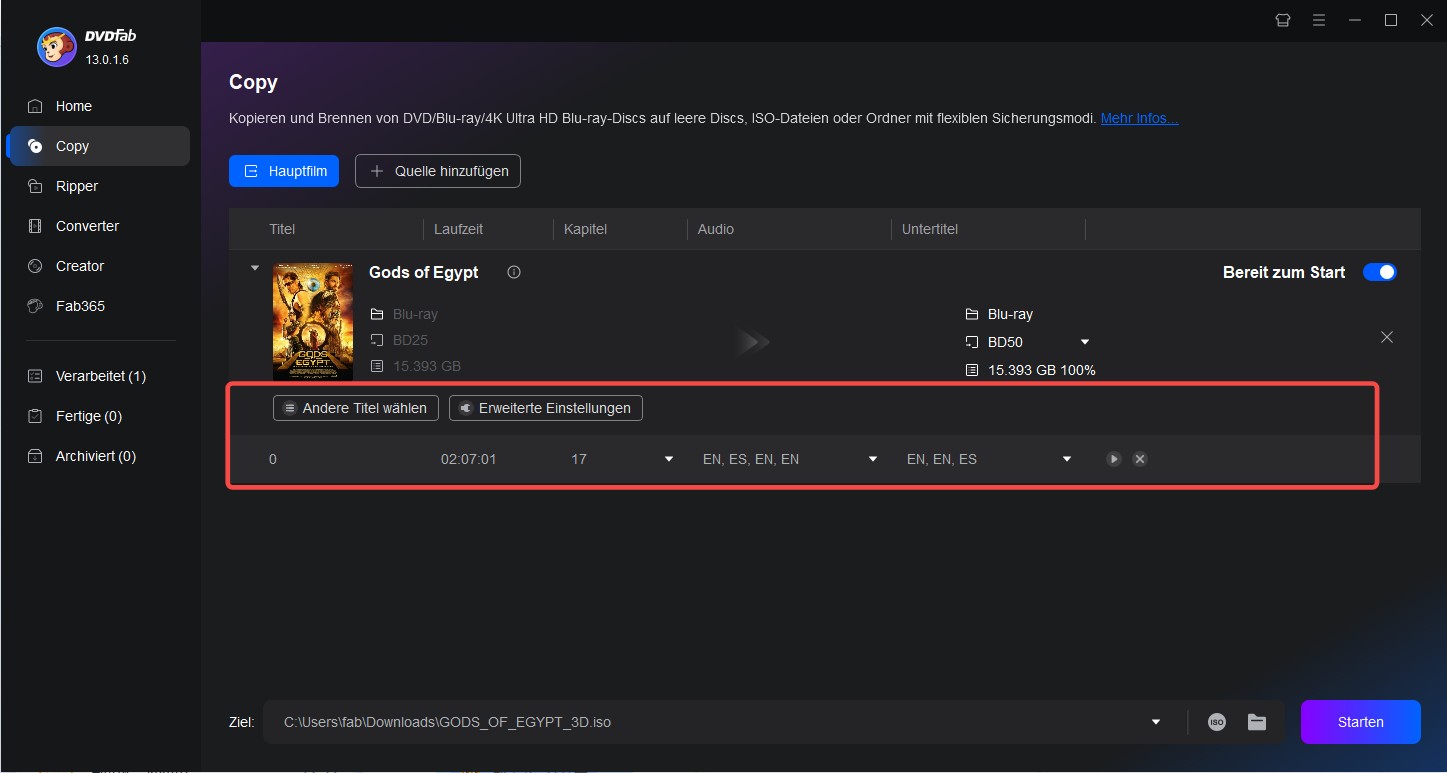This screenshot has height=773, width=1447.
Task: Click the source BD25 label
Action: click(x=411, y=340)
